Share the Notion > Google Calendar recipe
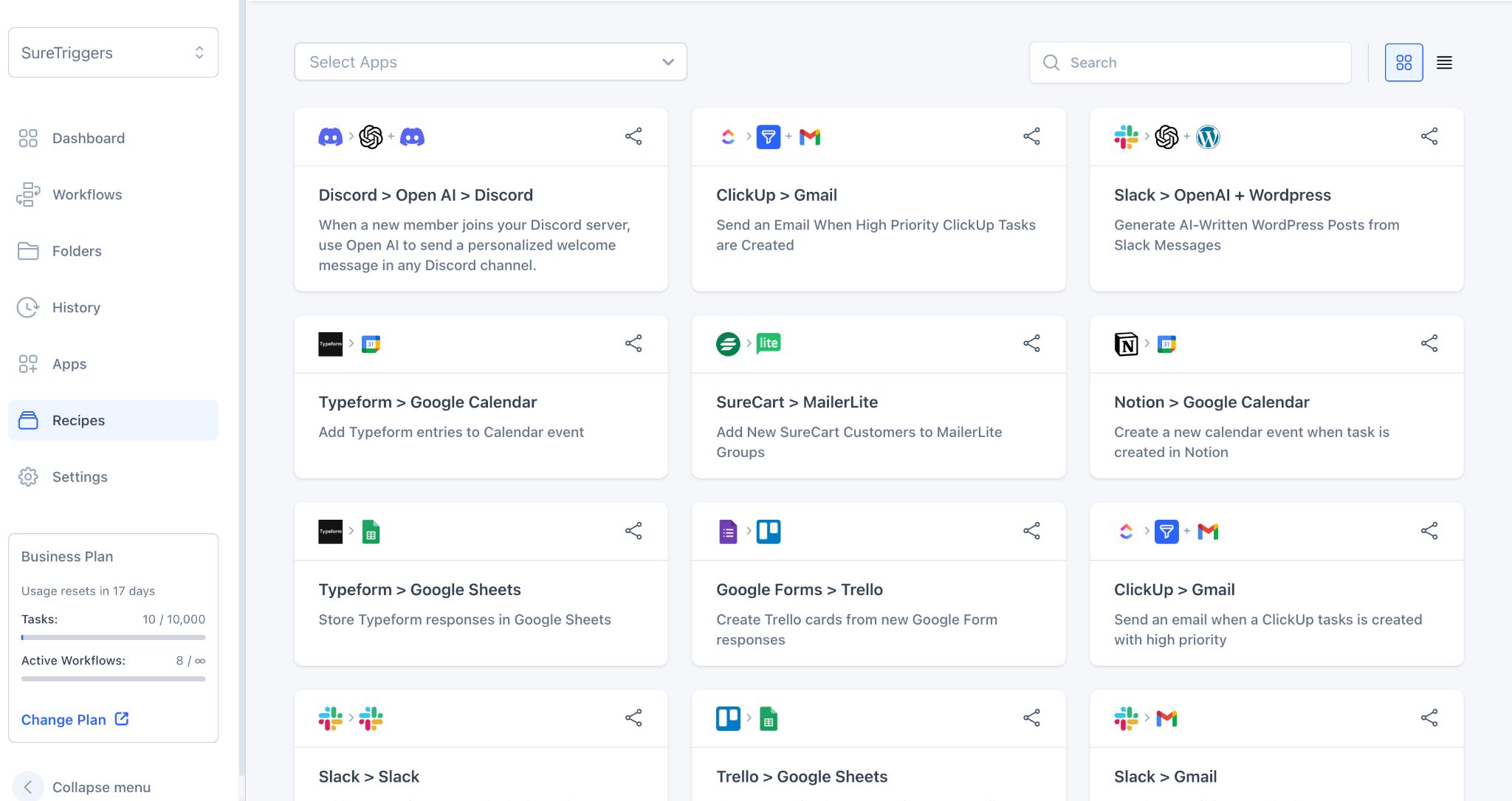 pos(1429,343)
